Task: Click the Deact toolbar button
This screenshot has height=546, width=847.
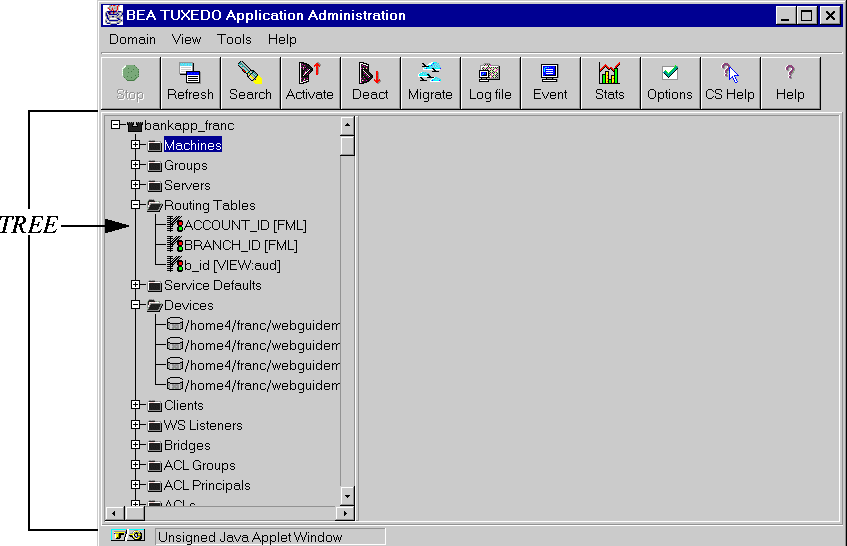Action: click(x=371, y=84)
